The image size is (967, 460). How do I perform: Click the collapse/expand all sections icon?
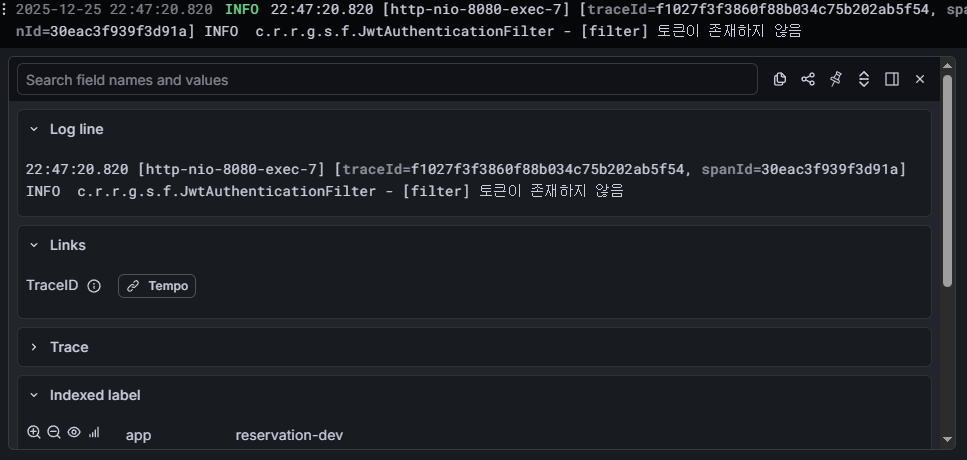click(x=864, y=79)
